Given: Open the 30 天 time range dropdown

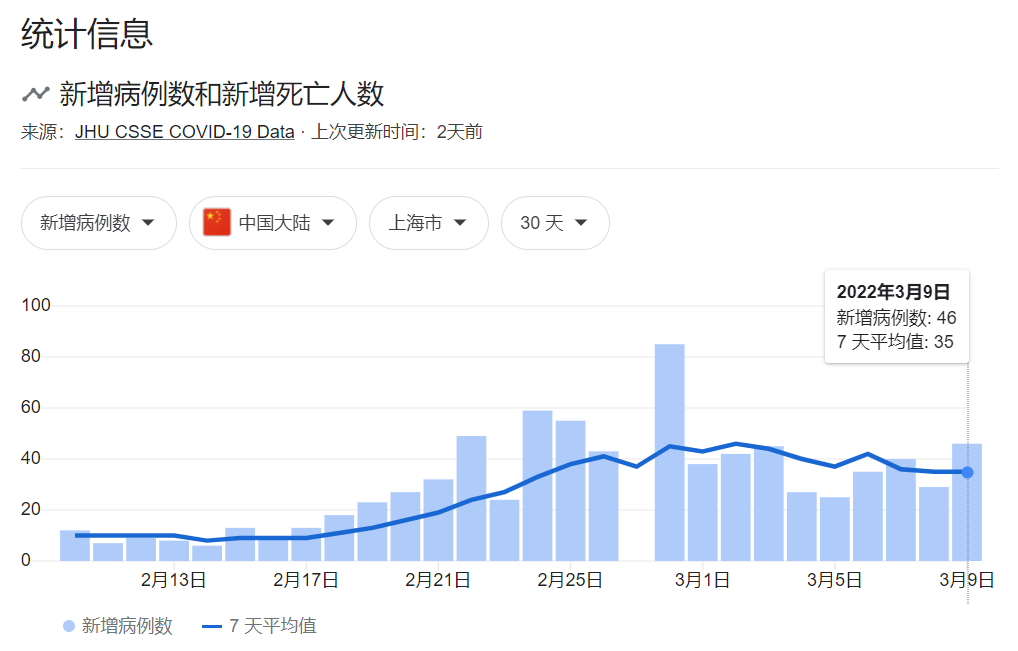Looking at the screenshot, I should point(555,223).
